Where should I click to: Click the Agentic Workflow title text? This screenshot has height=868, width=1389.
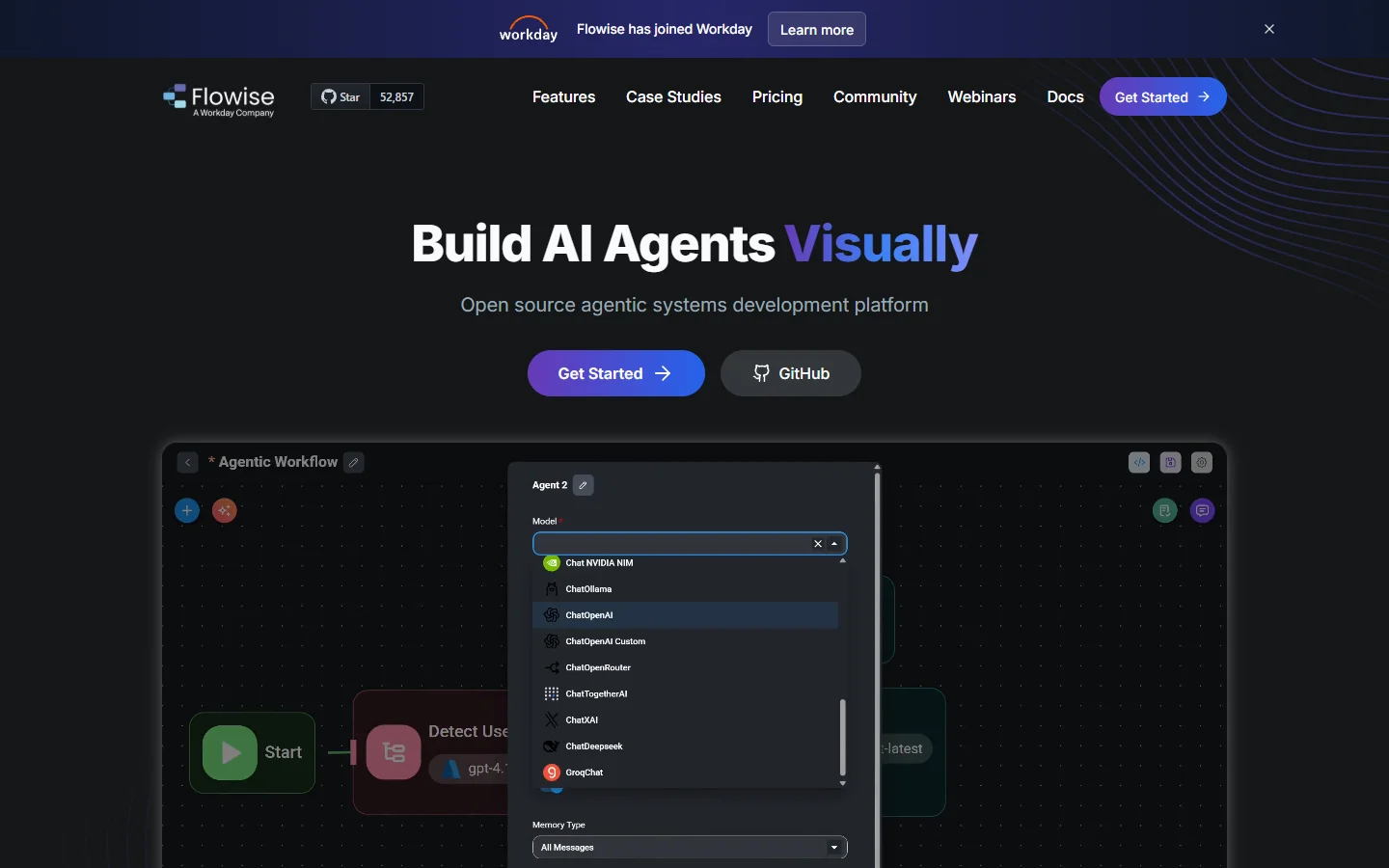(278, 462)
